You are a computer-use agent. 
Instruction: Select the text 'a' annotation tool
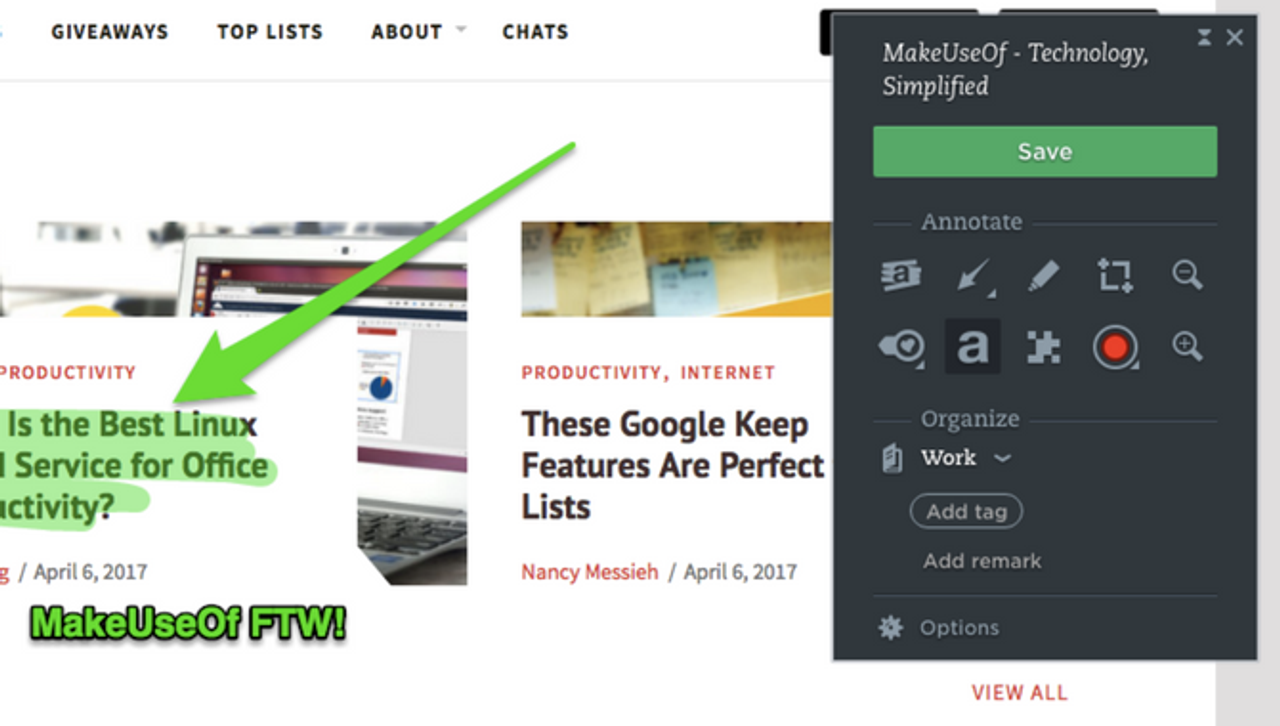pyautogui.click(x=973, y=347)
